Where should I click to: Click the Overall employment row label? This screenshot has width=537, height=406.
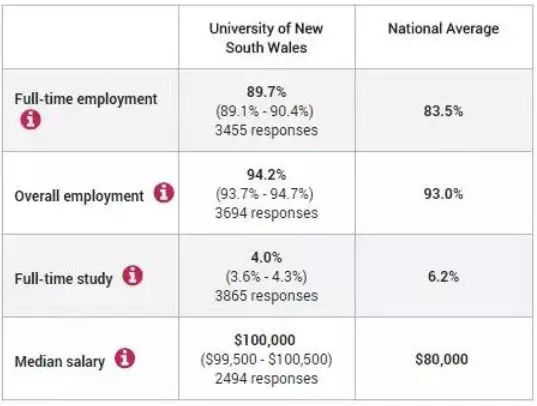click(79, 196)
